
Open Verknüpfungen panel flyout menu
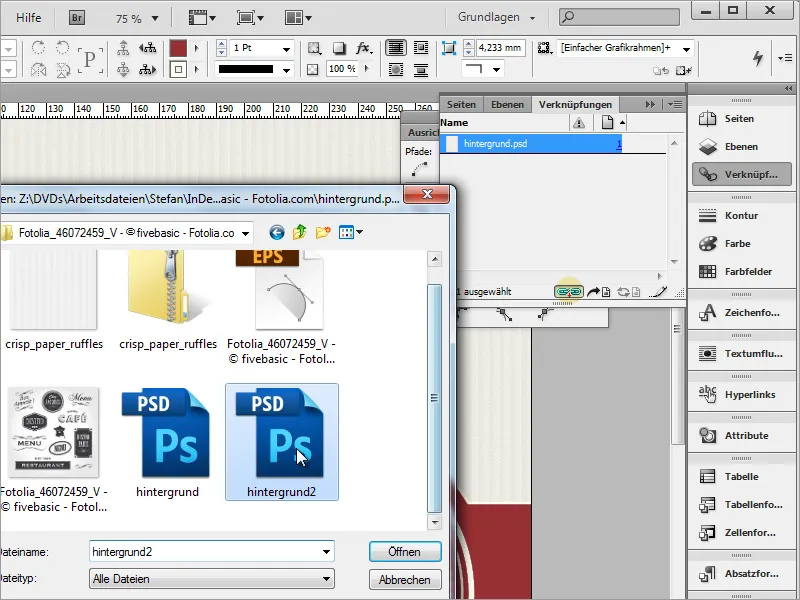675,105
